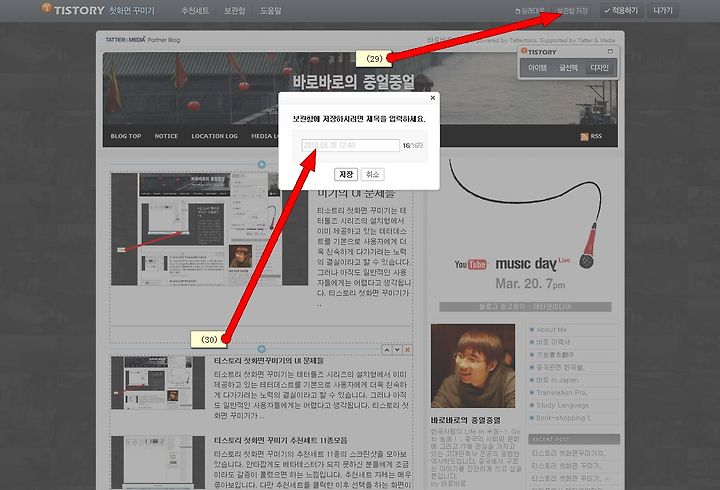Select the 디자인 tab in TISTORY panel
The image size is (720, 490).
click(x=599, y=68)
